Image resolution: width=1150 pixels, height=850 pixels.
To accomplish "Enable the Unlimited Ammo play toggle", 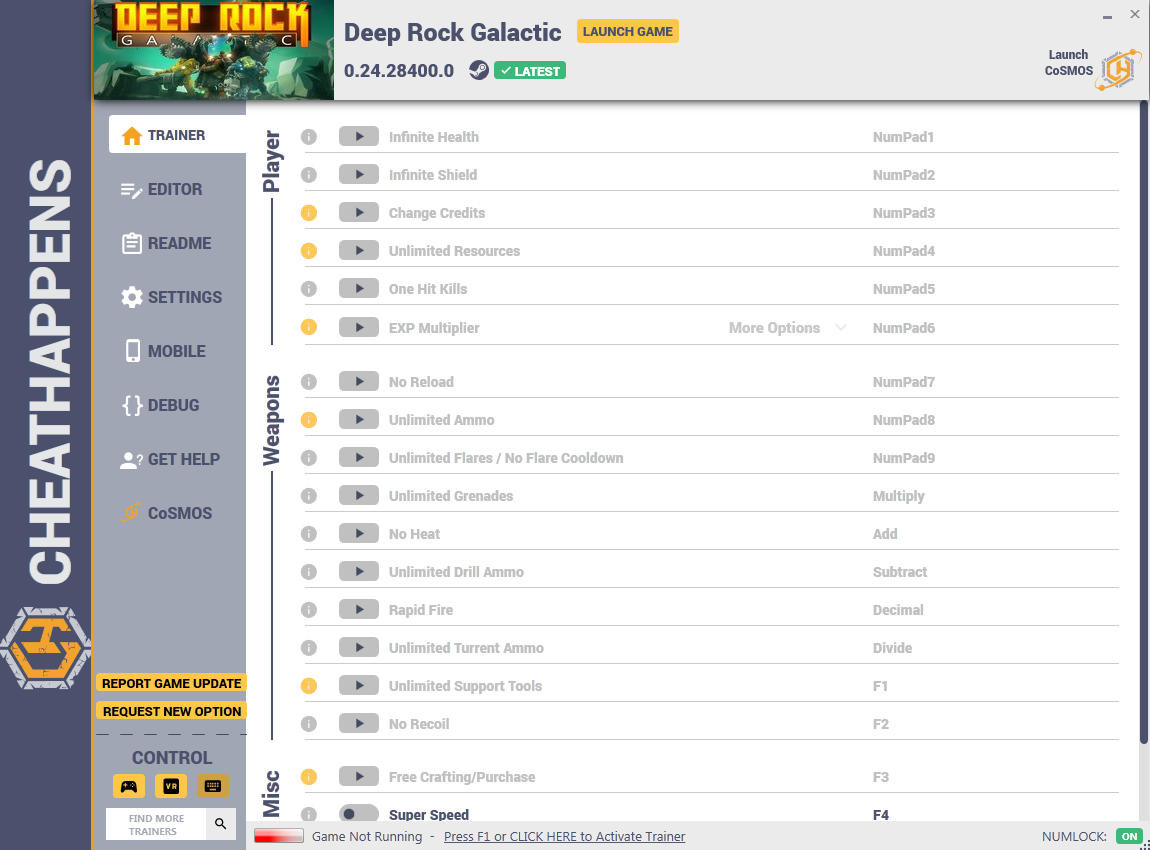I will point(359,419).
